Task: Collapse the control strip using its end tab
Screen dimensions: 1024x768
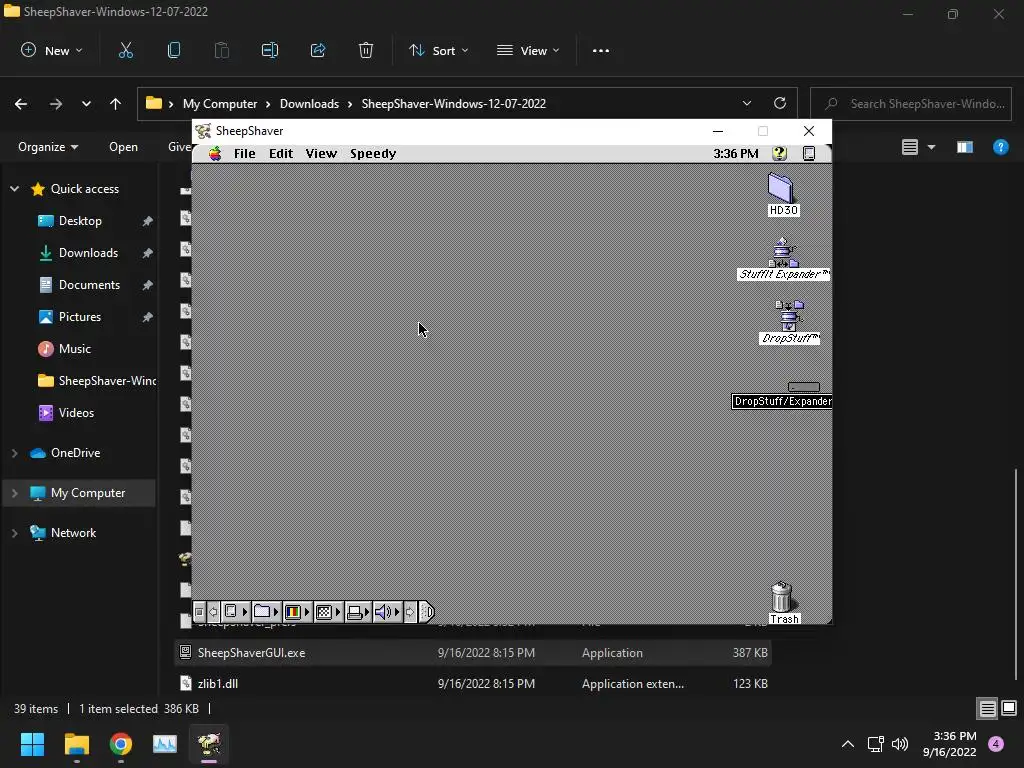Action: click(x=426, y=612)
